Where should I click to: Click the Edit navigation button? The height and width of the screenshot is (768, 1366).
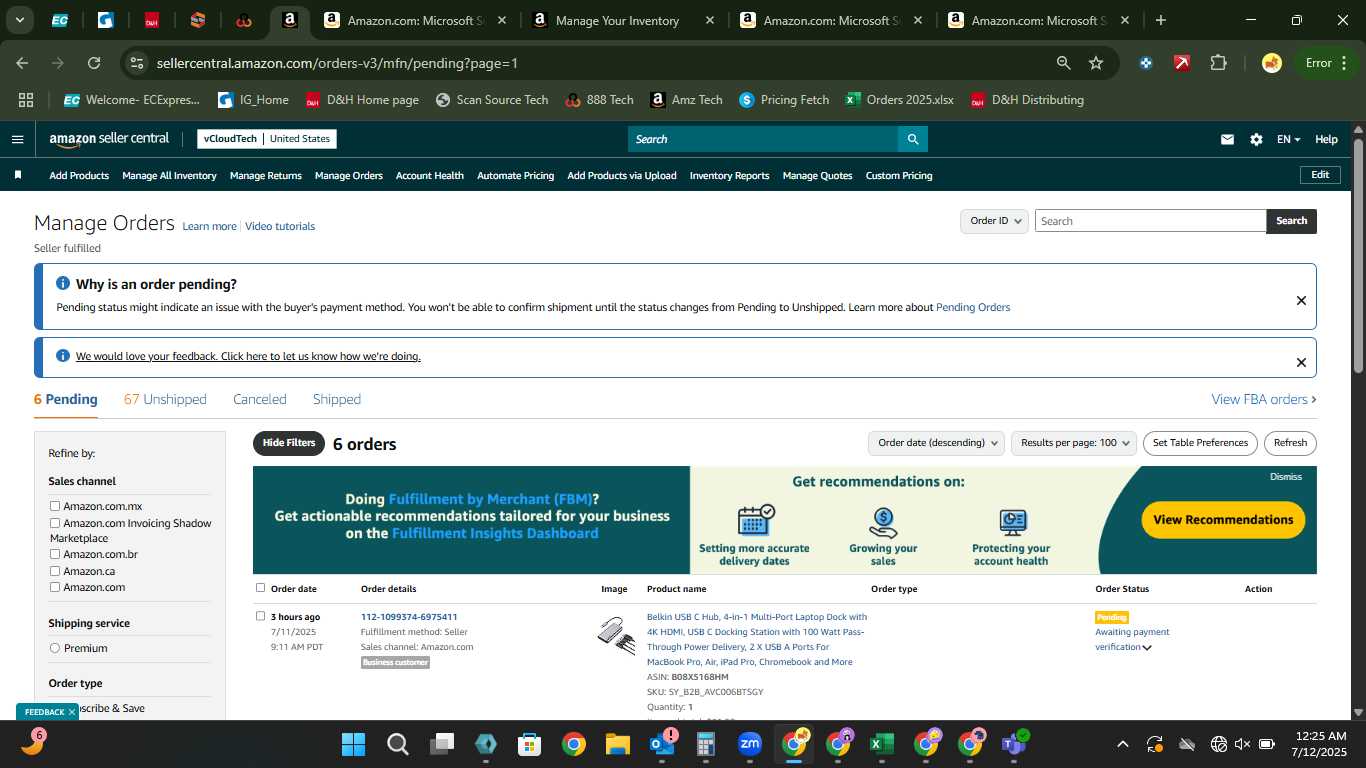click(1320, 175)
